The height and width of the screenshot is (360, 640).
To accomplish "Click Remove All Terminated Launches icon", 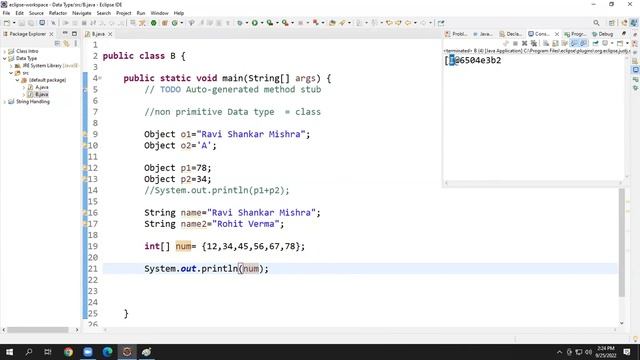I will point(533,43).
